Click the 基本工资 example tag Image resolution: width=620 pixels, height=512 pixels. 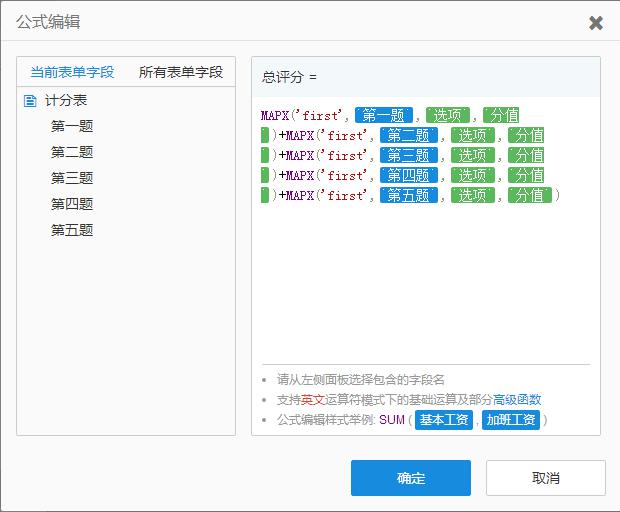444,420
